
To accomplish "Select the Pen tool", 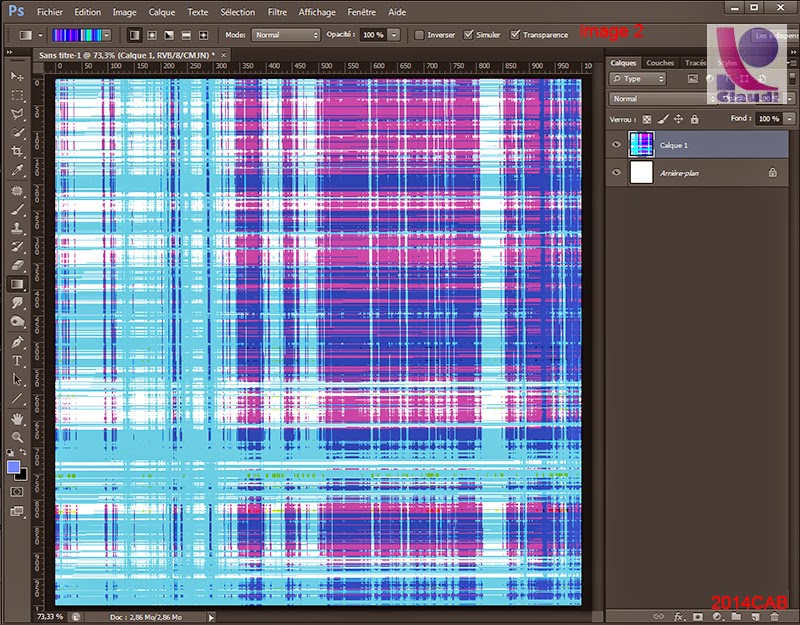I will 17,342.
